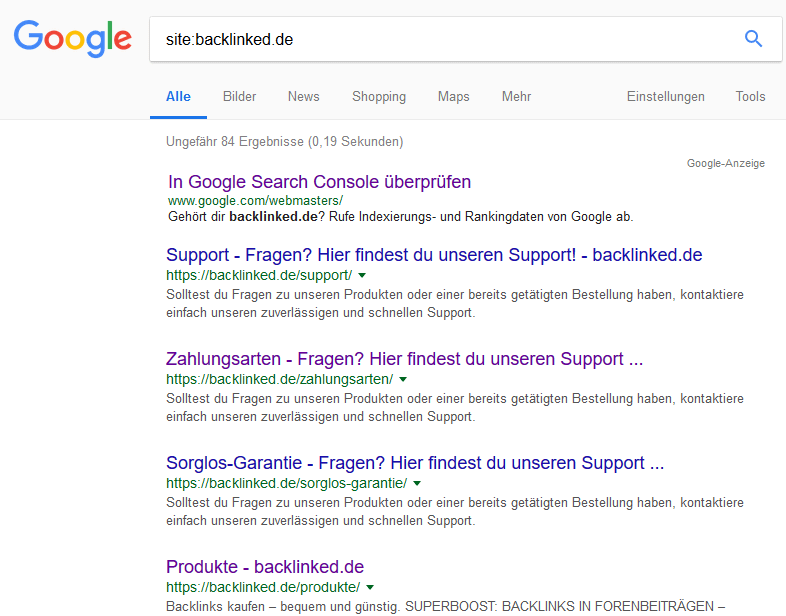Click the 'Gehört dir backlinked.de?' description text
This screenshot has width=786, height=616.
pyautogui.click(x=401, y=217)
